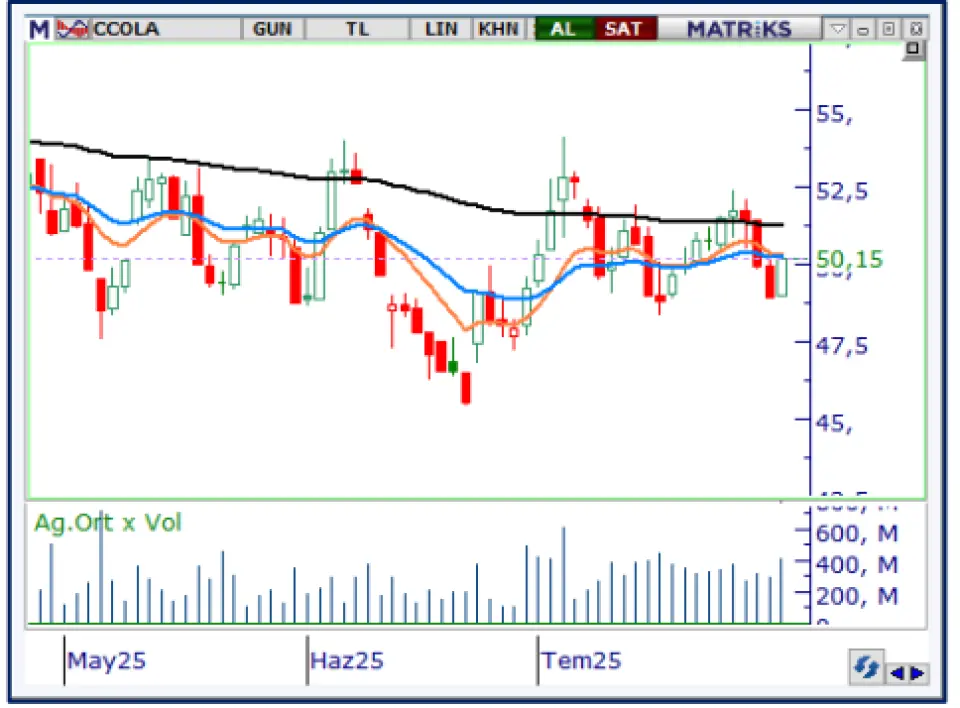
Task: Click the green candle near the June low
Action: 453,366
